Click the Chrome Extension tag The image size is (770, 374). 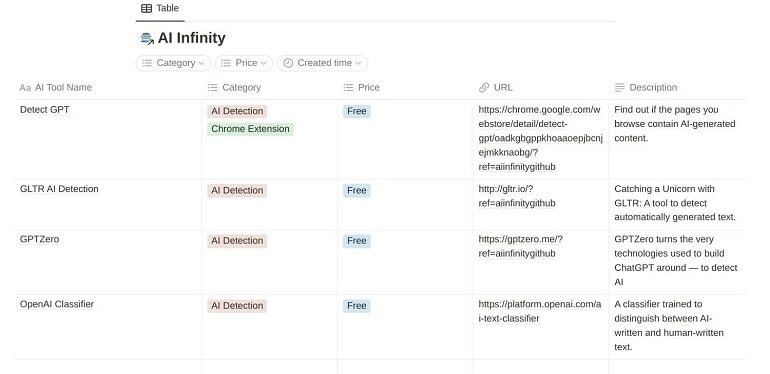click(x=250, y=129)
